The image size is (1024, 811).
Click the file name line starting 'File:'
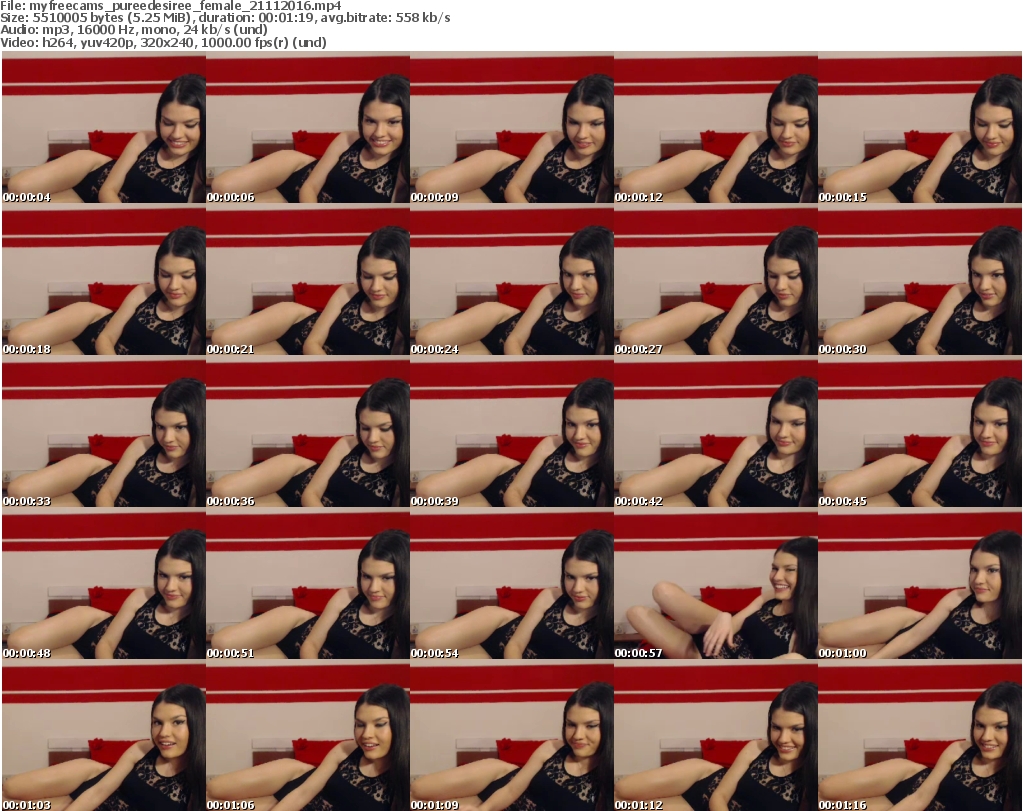click(x=170, y=6)
